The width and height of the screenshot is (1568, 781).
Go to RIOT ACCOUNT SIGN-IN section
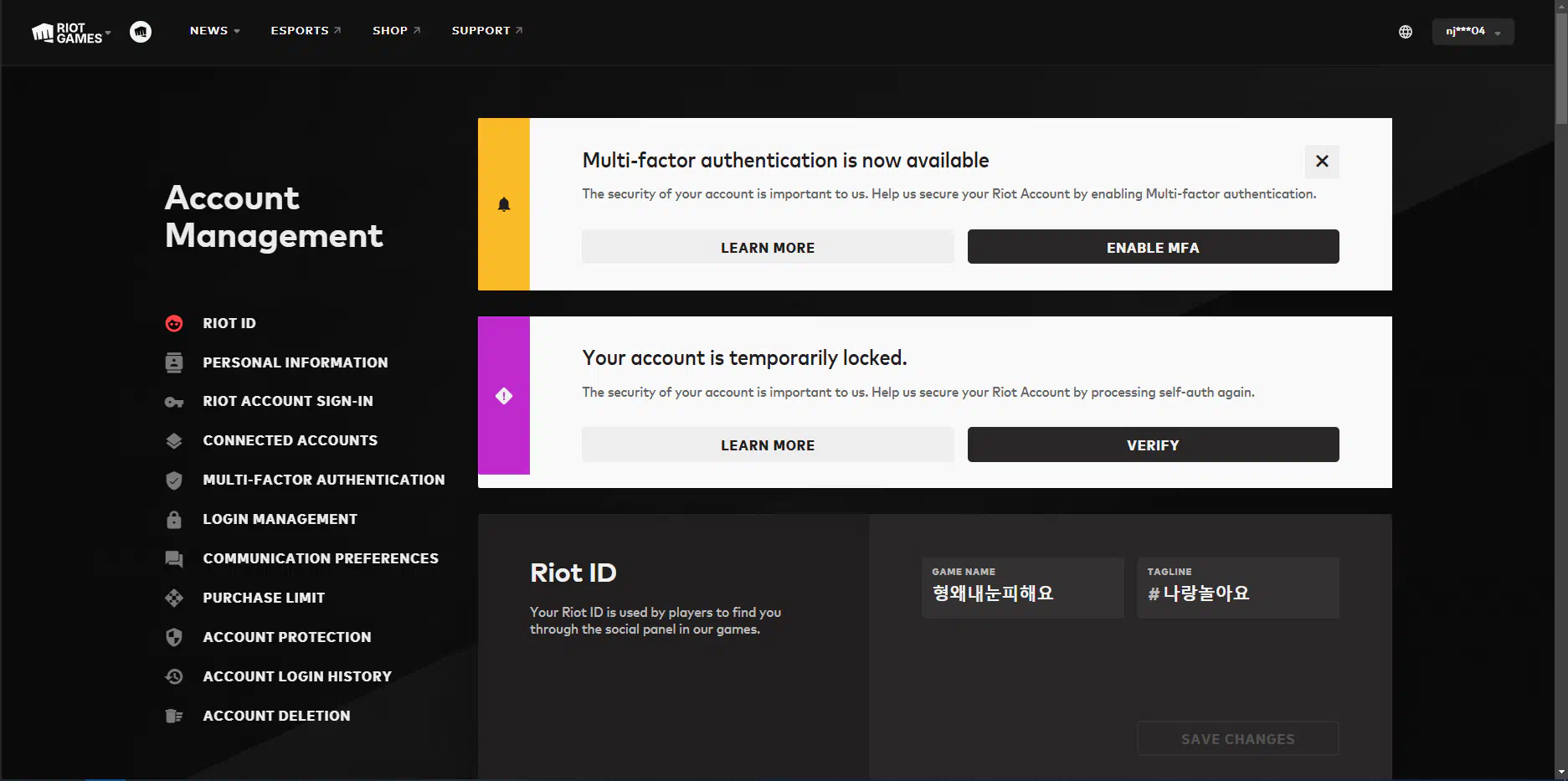(x=288, y=402)
